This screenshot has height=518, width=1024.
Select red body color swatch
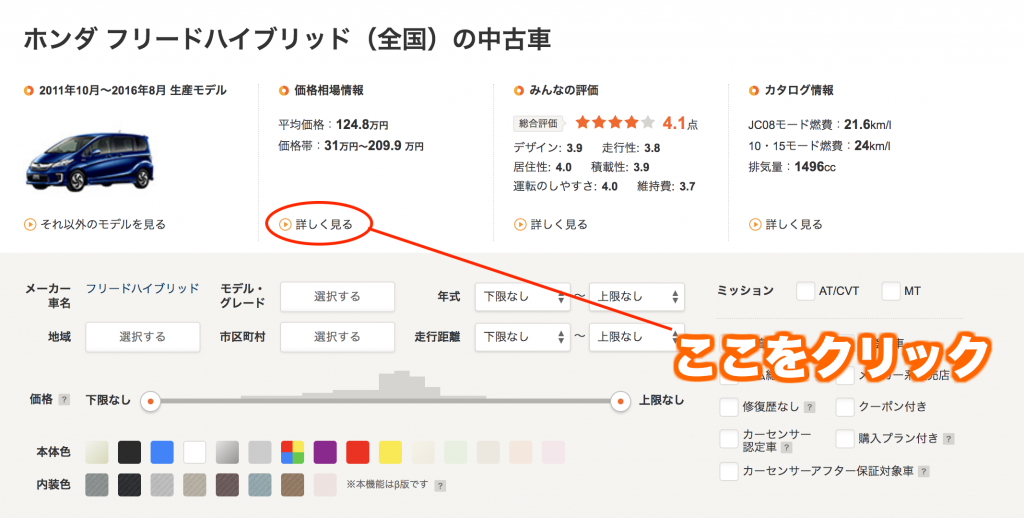(x=358, y=452)
